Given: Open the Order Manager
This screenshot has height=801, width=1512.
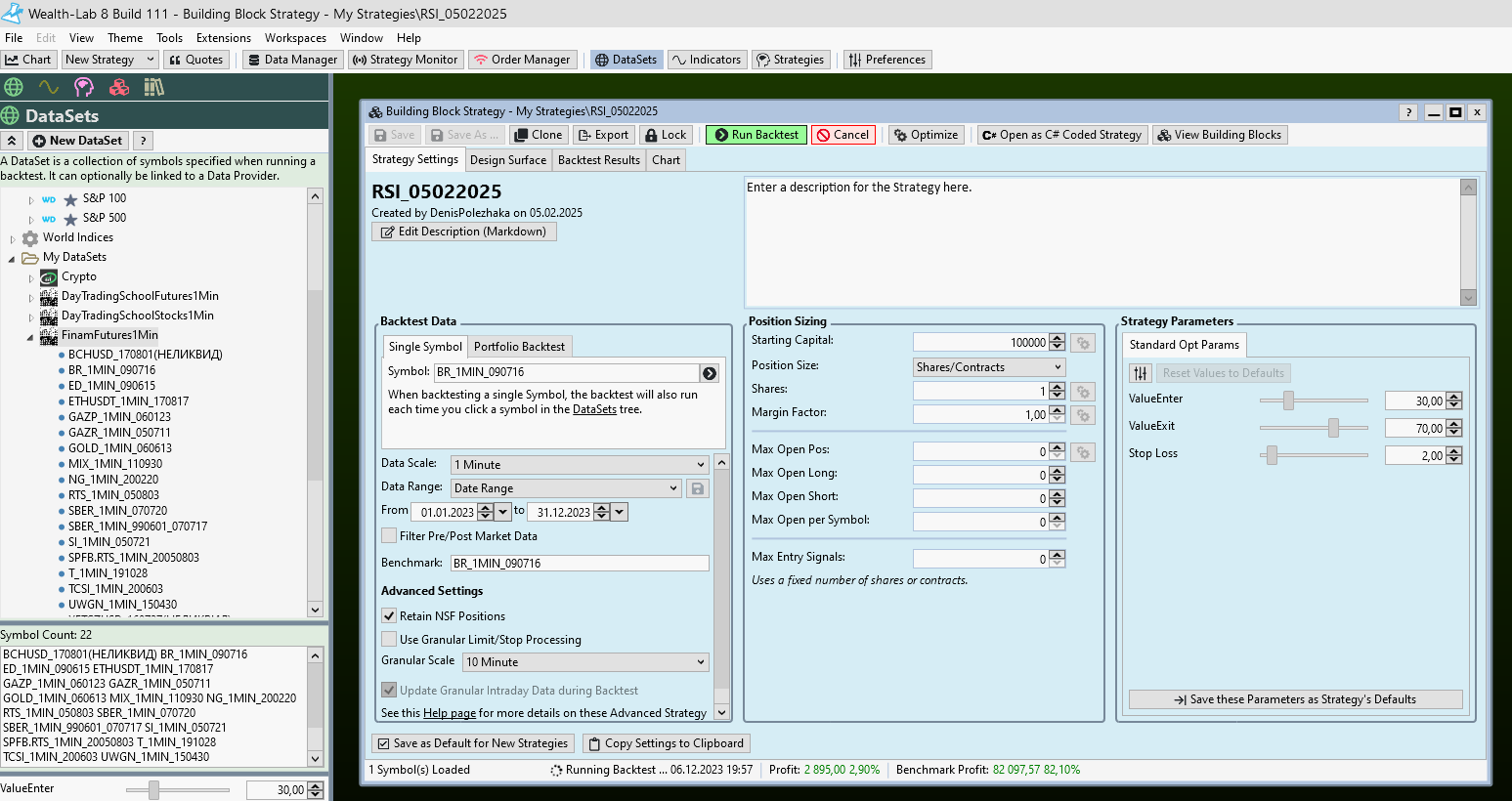Looking at the screenshot, I should click(x=522, y=60).
